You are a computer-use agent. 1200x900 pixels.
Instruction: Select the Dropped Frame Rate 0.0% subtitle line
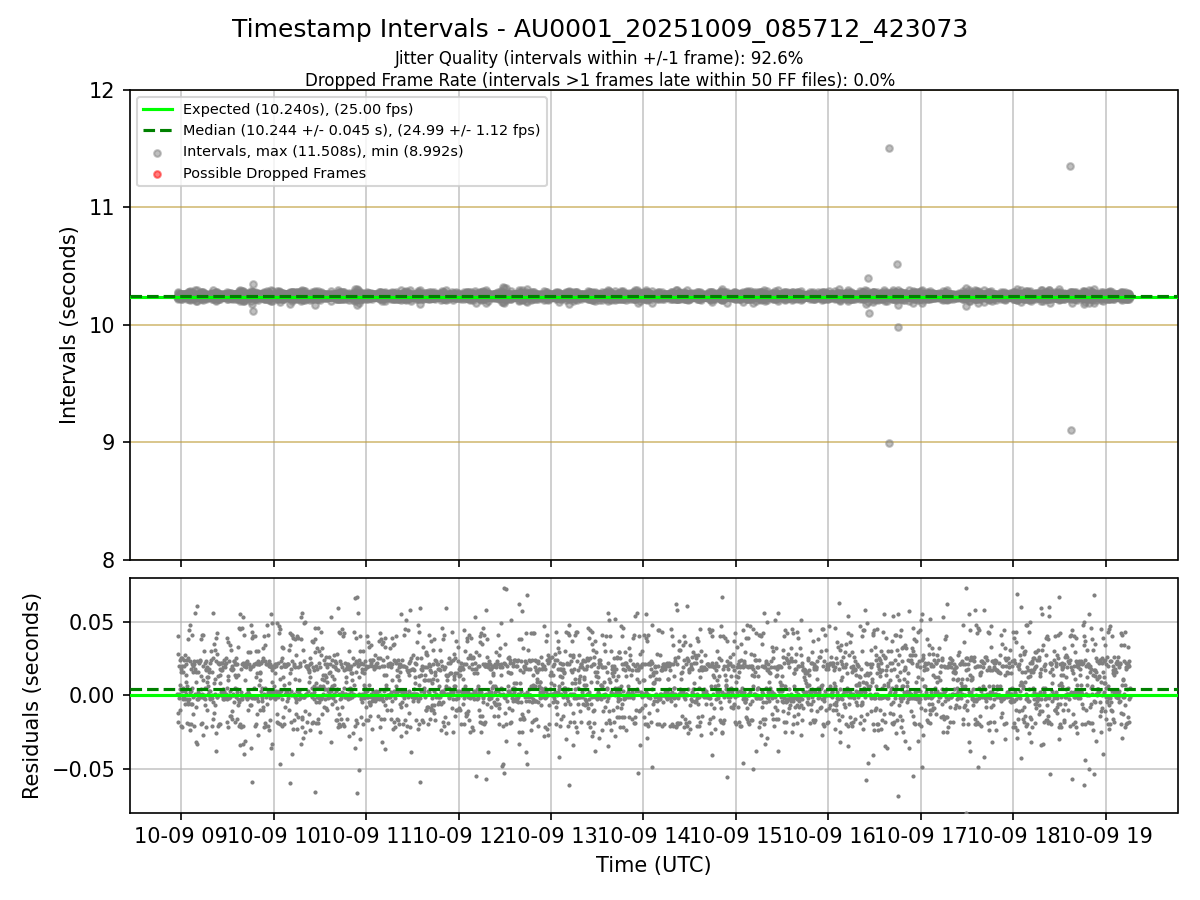coord(600,80)
